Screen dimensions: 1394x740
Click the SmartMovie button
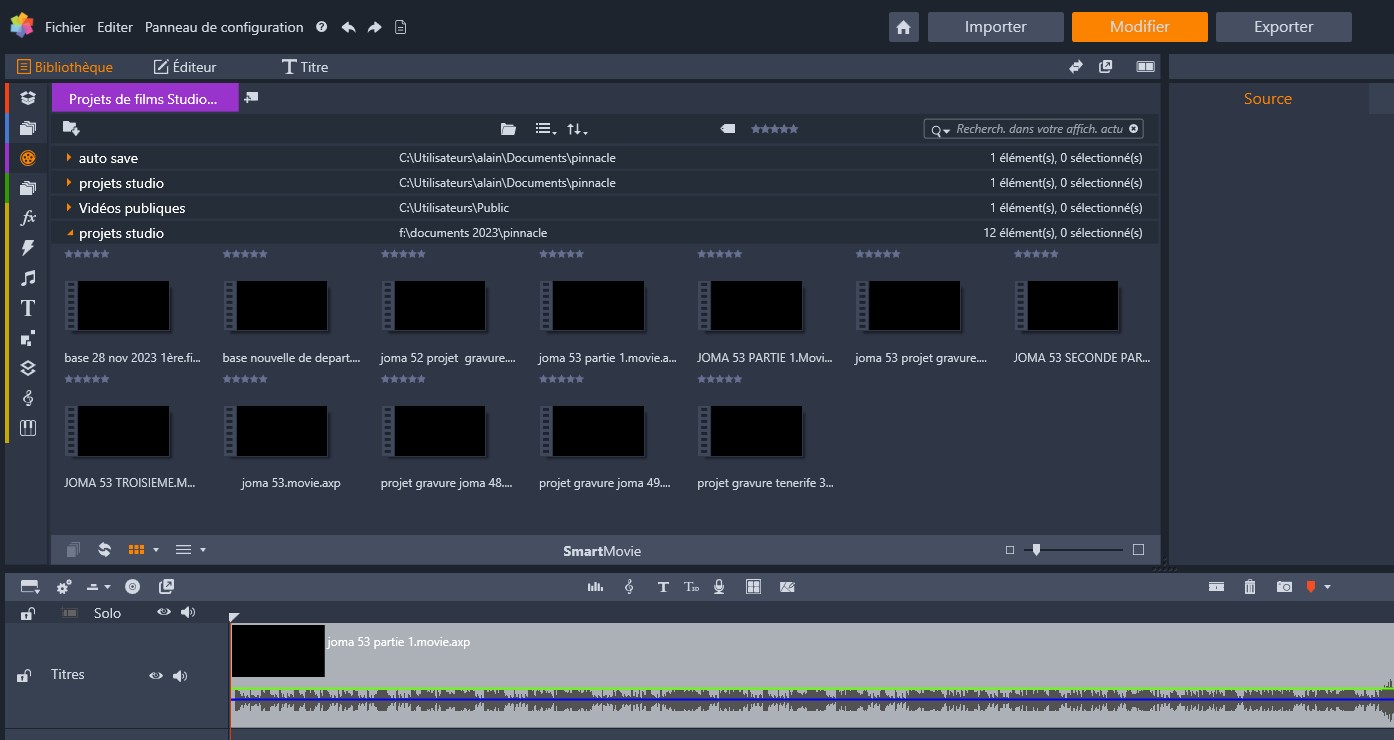[602, 551]
